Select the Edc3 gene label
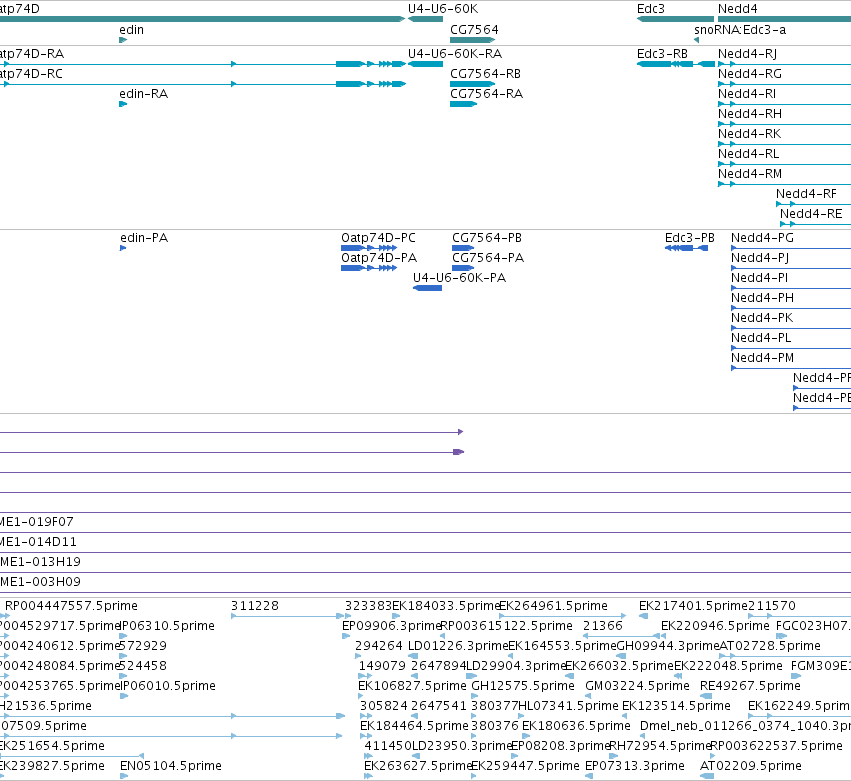The width and height of the screenshot is (851, 781). pyautogui.click(x=651, y=9)
